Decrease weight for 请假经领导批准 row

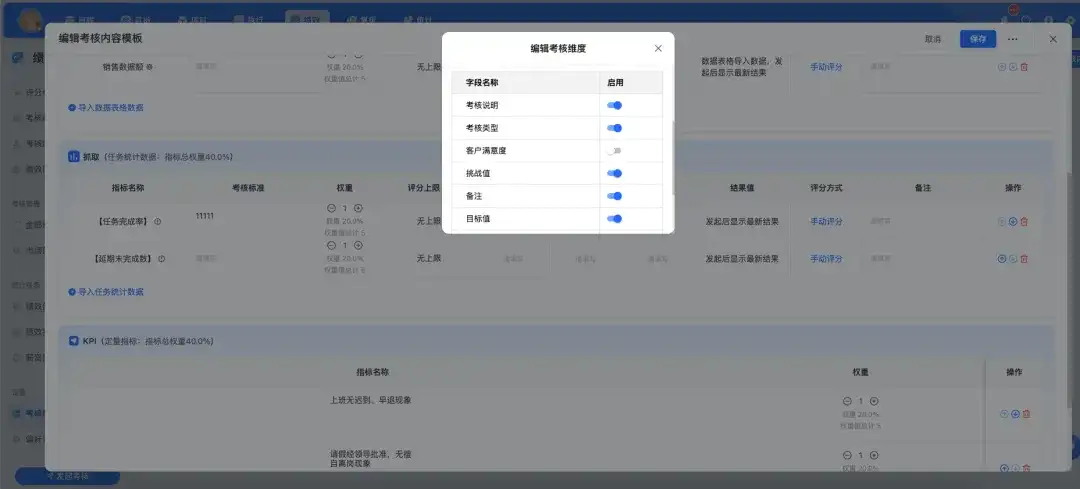tap(847, 455)
